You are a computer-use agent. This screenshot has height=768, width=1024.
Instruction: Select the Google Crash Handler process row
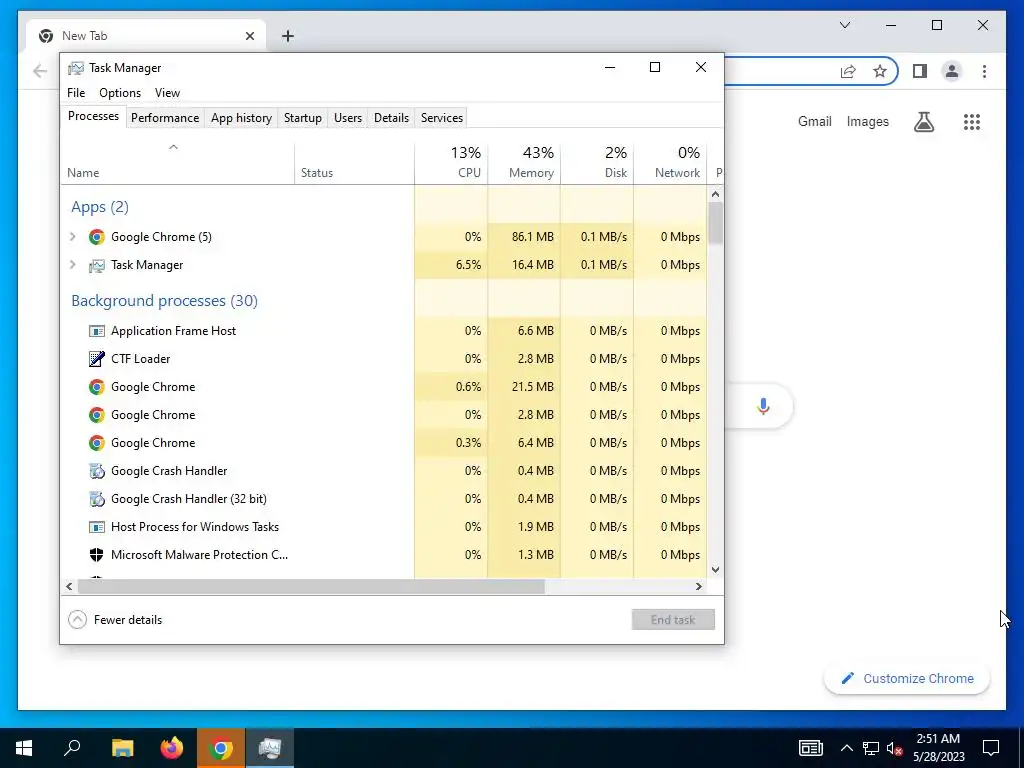pos(384,471)
